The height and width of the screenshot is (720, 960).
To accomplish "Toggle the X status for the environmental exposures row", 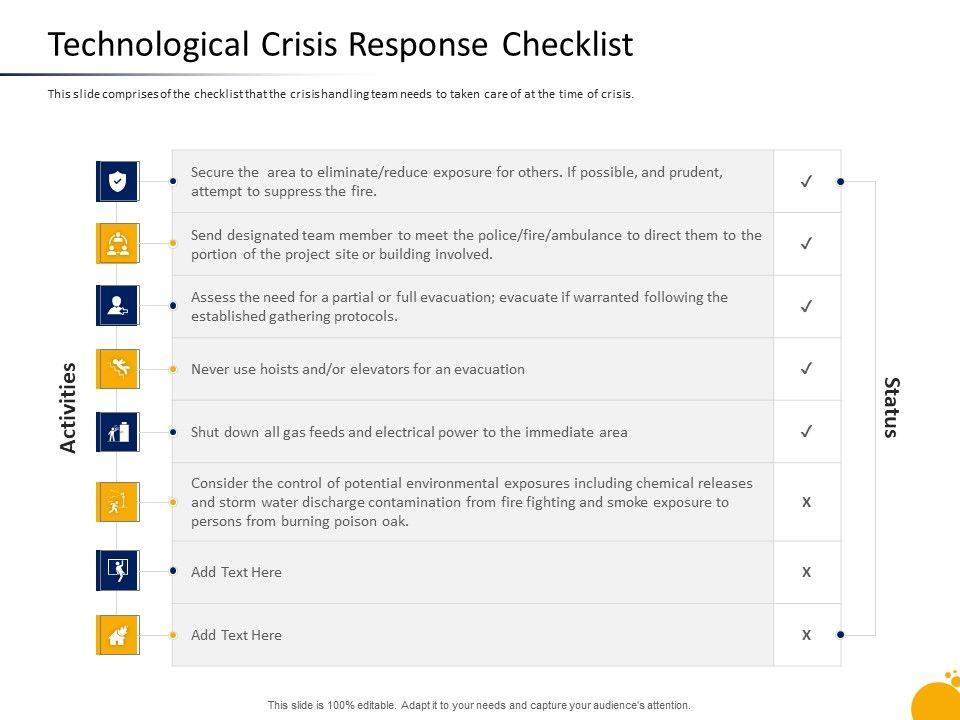I will point(806,502).
